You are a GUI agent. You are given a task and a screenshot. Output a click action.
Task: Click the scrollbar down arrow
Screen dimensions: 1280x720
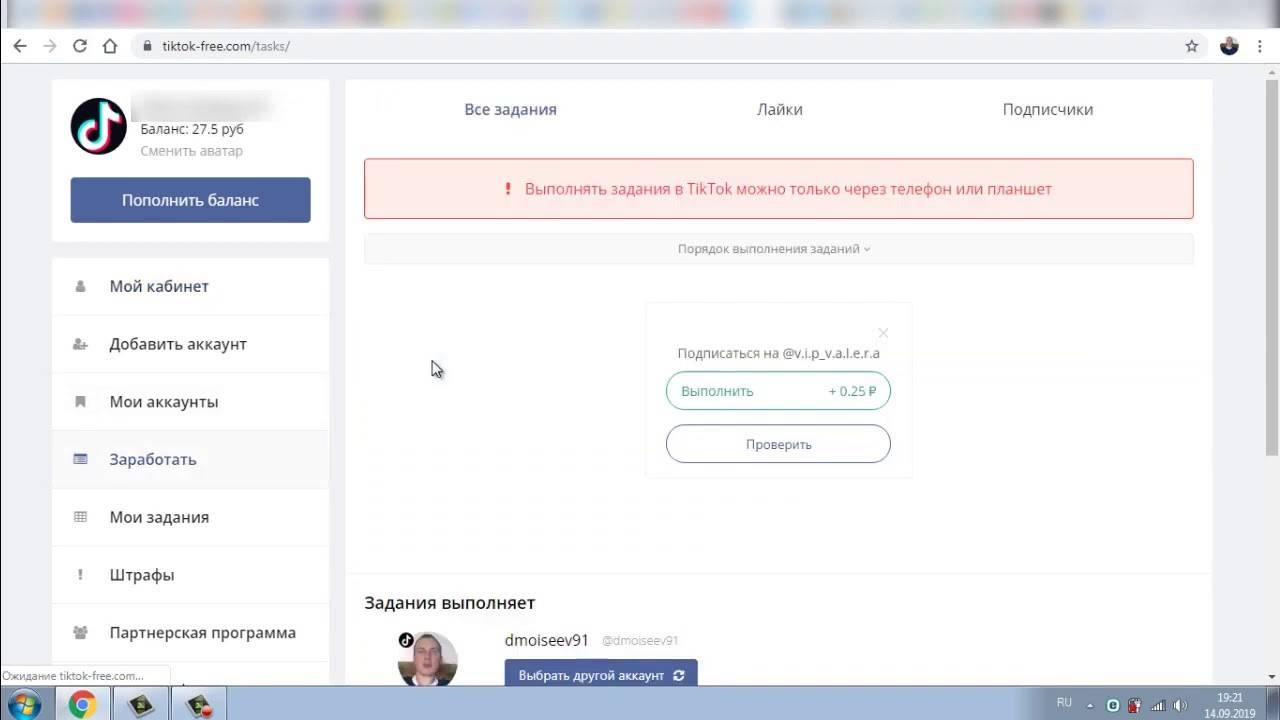(x=1271, y=678)
